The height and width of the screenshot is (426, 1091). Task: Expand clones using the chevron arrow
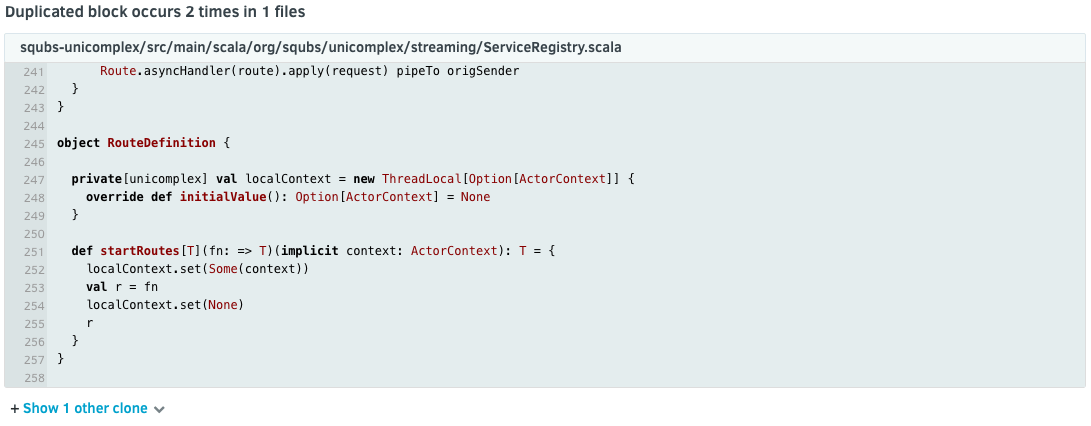pos(160,409)
